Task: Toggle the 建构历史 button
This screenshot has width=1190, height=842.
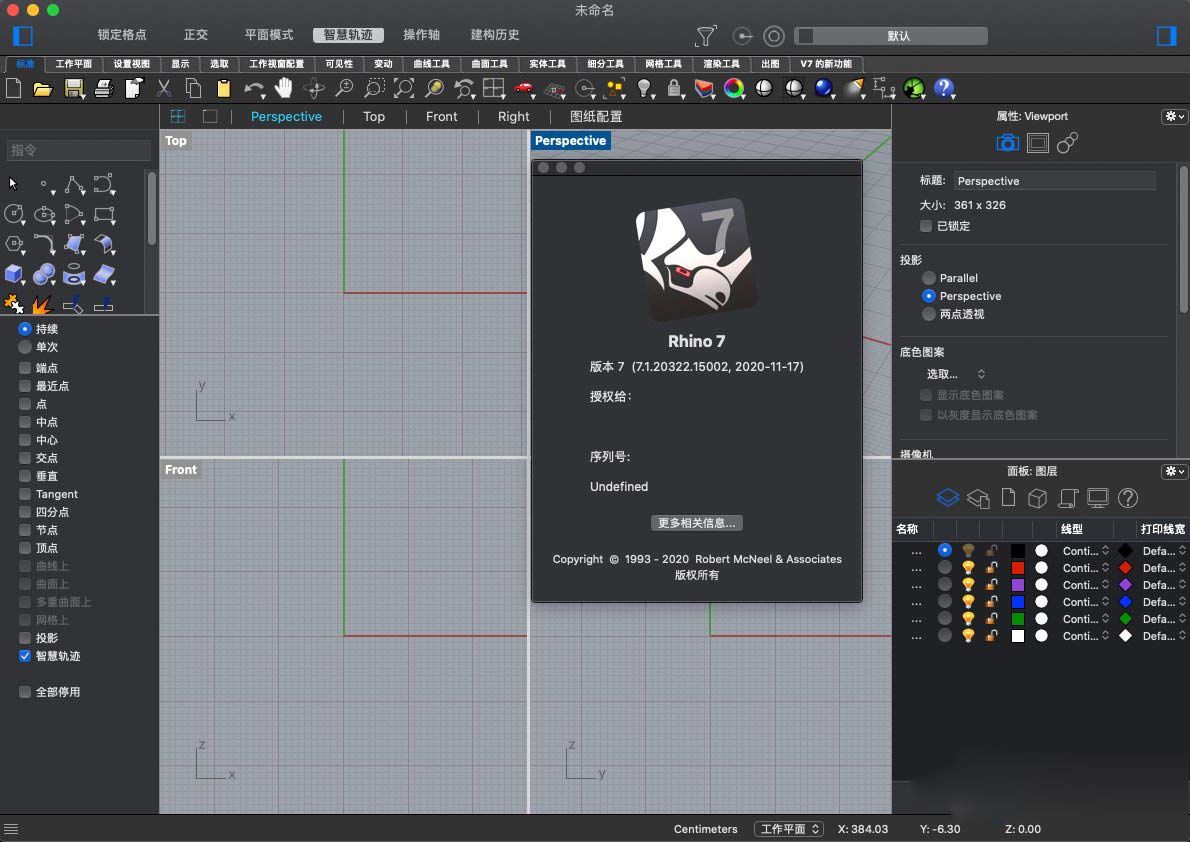Action: coord(495,35)
